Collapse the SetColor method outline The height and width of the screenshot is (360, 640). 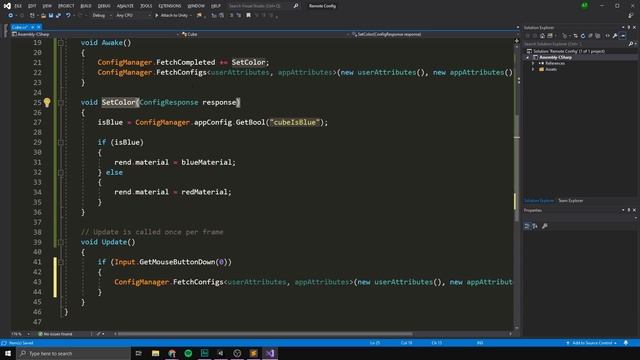[x=60, y=102]
